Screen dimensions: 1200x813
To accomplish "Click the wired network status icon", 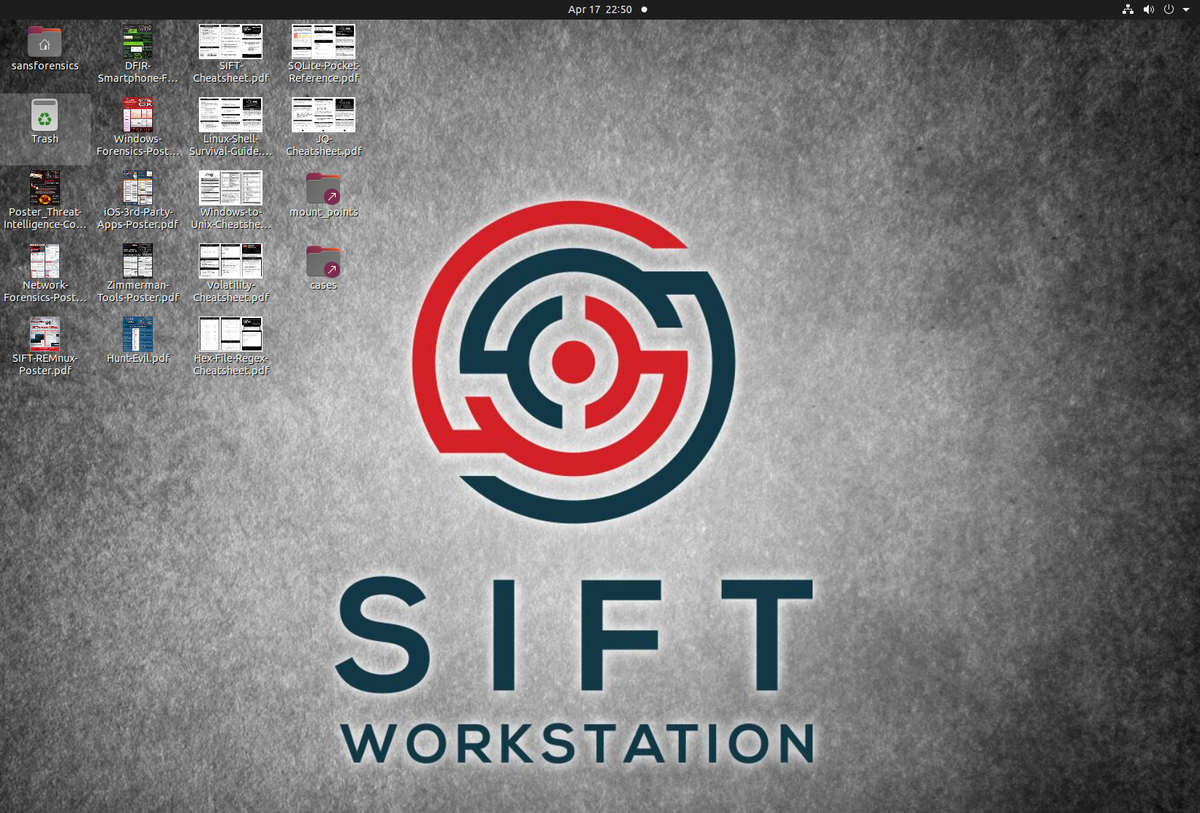I will click(1128, 9).
